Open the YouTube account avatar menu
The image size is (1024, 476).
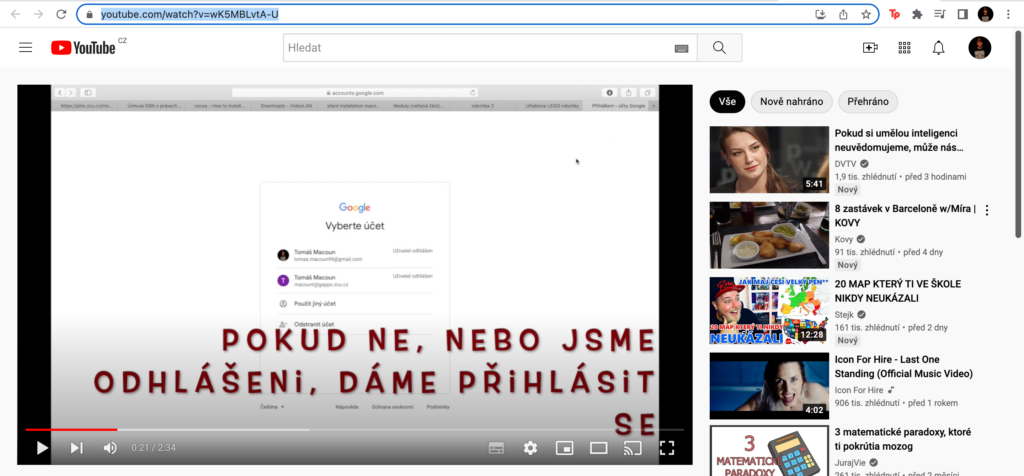(x=979, y=48)
